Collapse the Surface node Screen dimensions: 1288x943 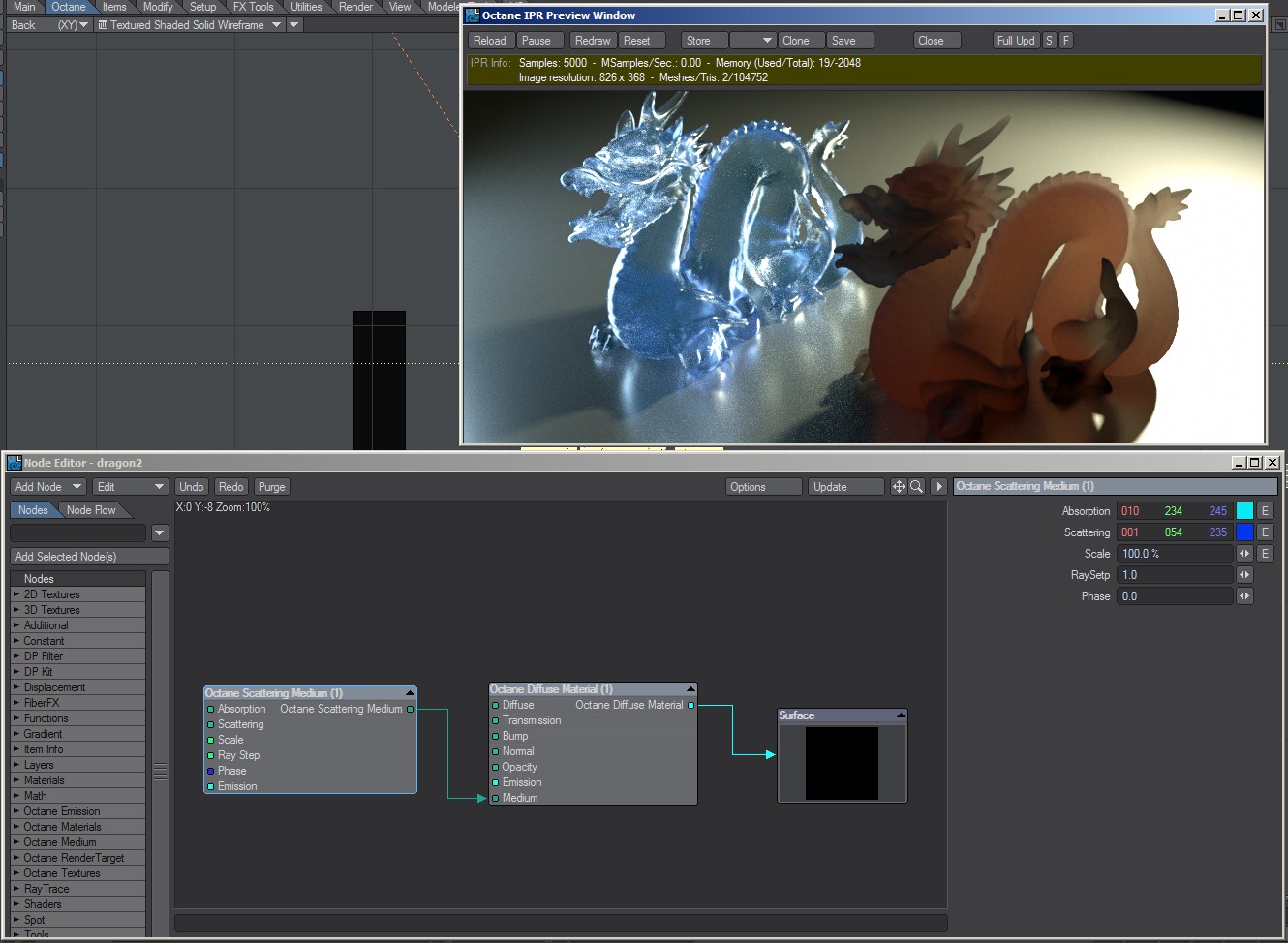click(x=901, y=715)
